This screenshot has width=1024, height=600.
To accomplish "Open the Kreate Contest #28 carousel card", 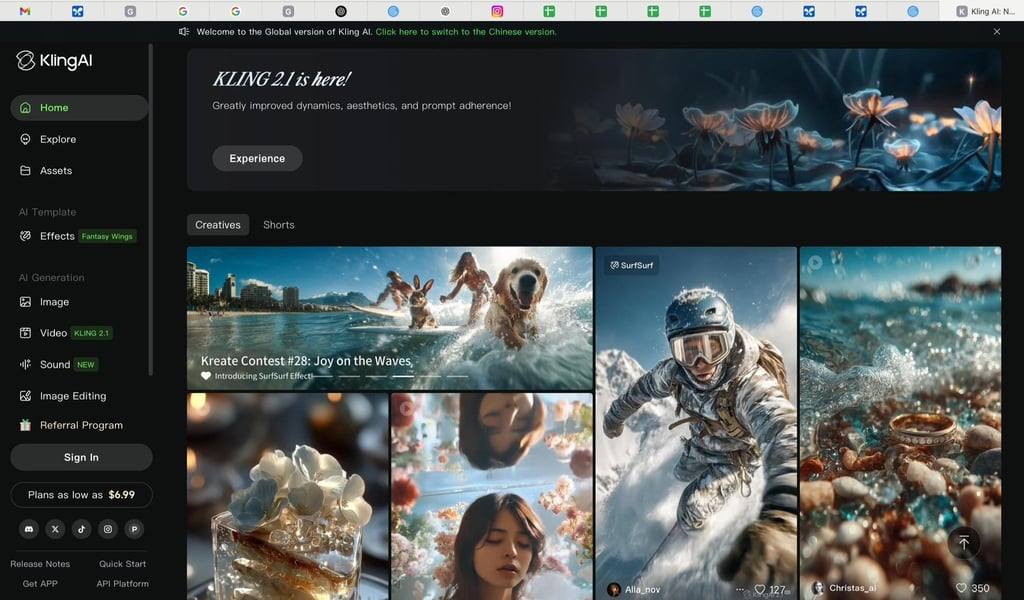I will tap(390, 318).
